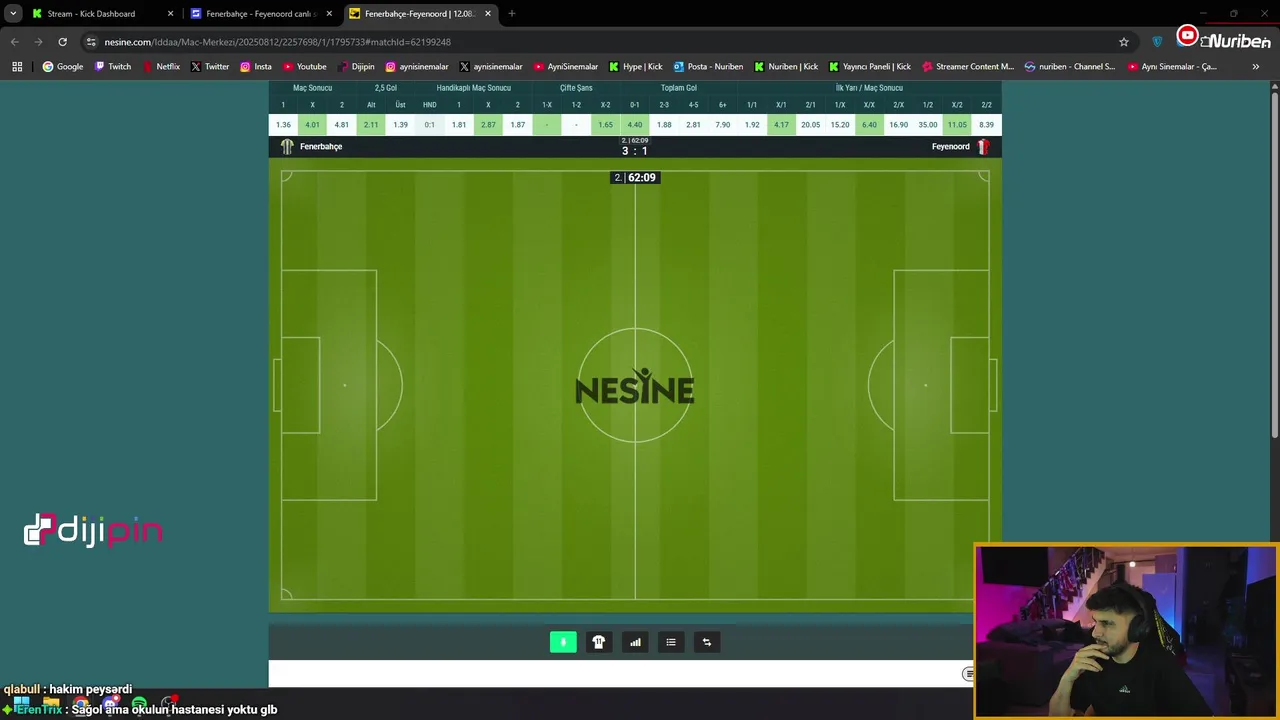Open the tab search dropdown arrow
The width and height of the screenshot is (1280, 720).
click(x=13, y=14)
